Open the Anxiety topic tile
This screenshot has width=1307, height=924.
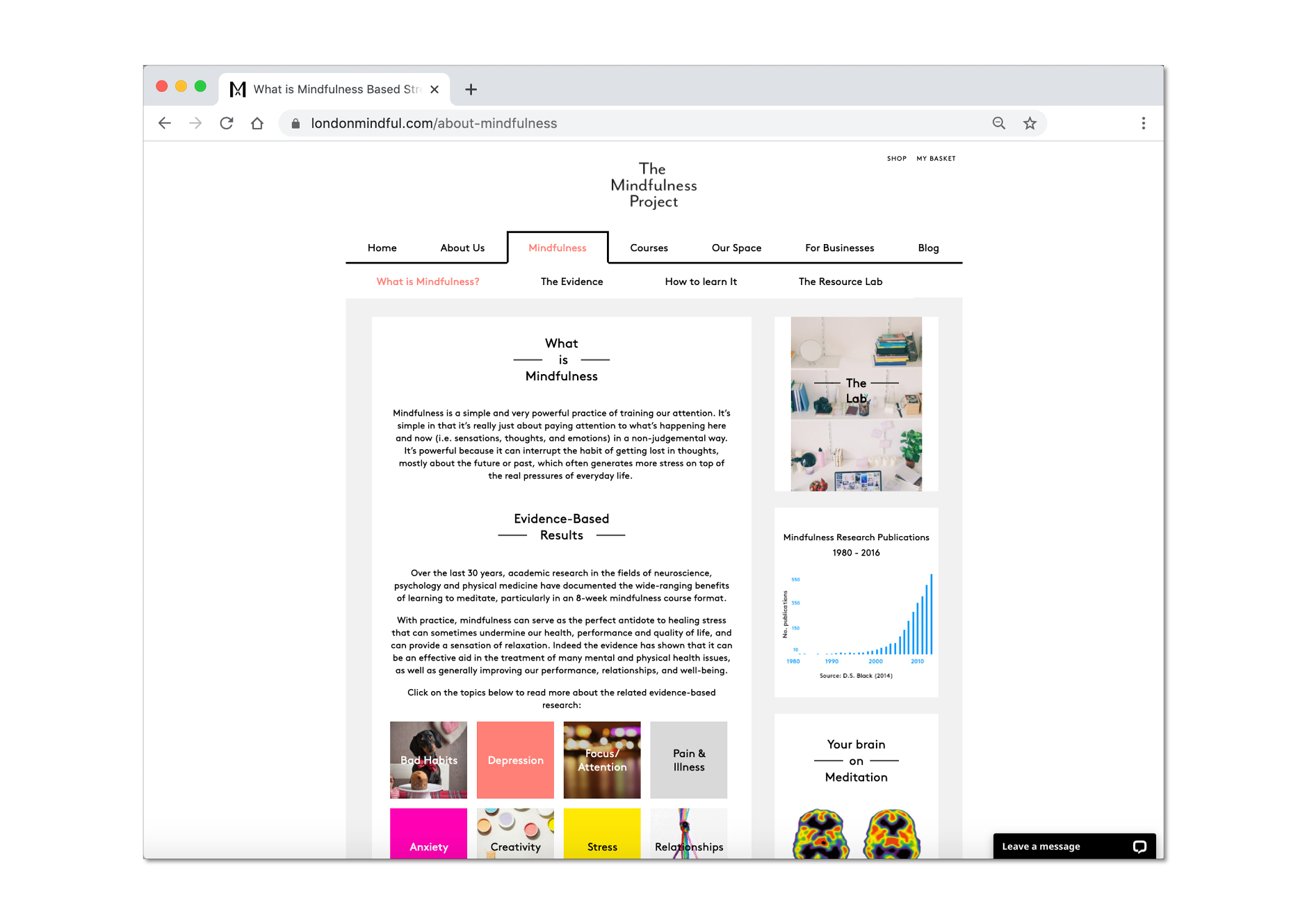coord(428,834)
